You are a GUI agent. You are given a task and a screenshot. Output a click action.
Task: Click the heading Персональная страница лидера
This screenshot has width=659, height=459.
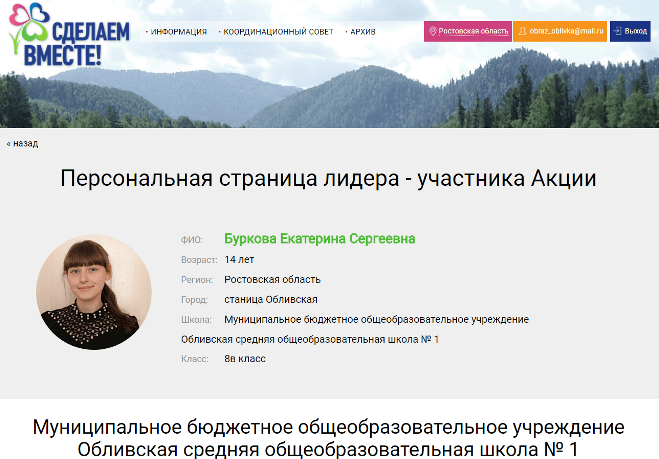pos(328,178)
